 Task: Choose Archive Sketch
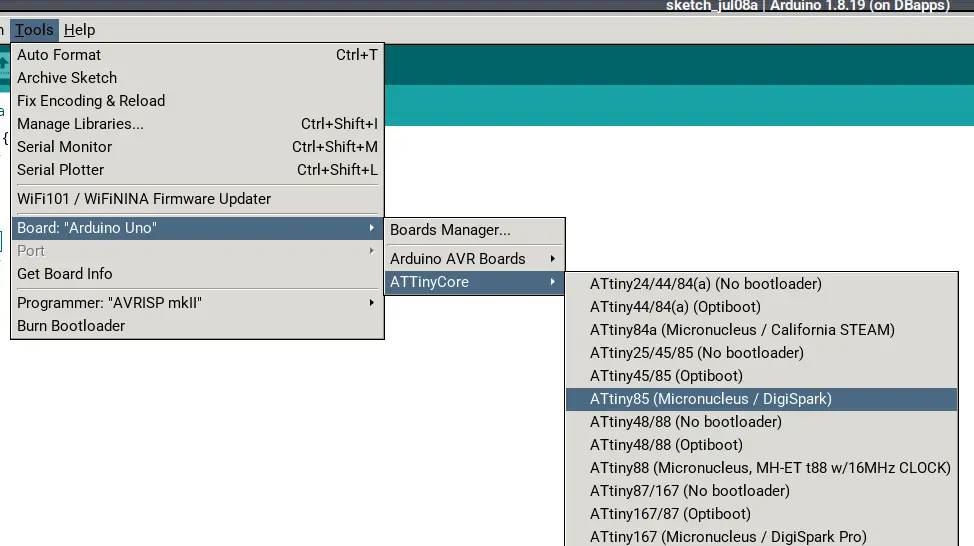pos(198,78)
